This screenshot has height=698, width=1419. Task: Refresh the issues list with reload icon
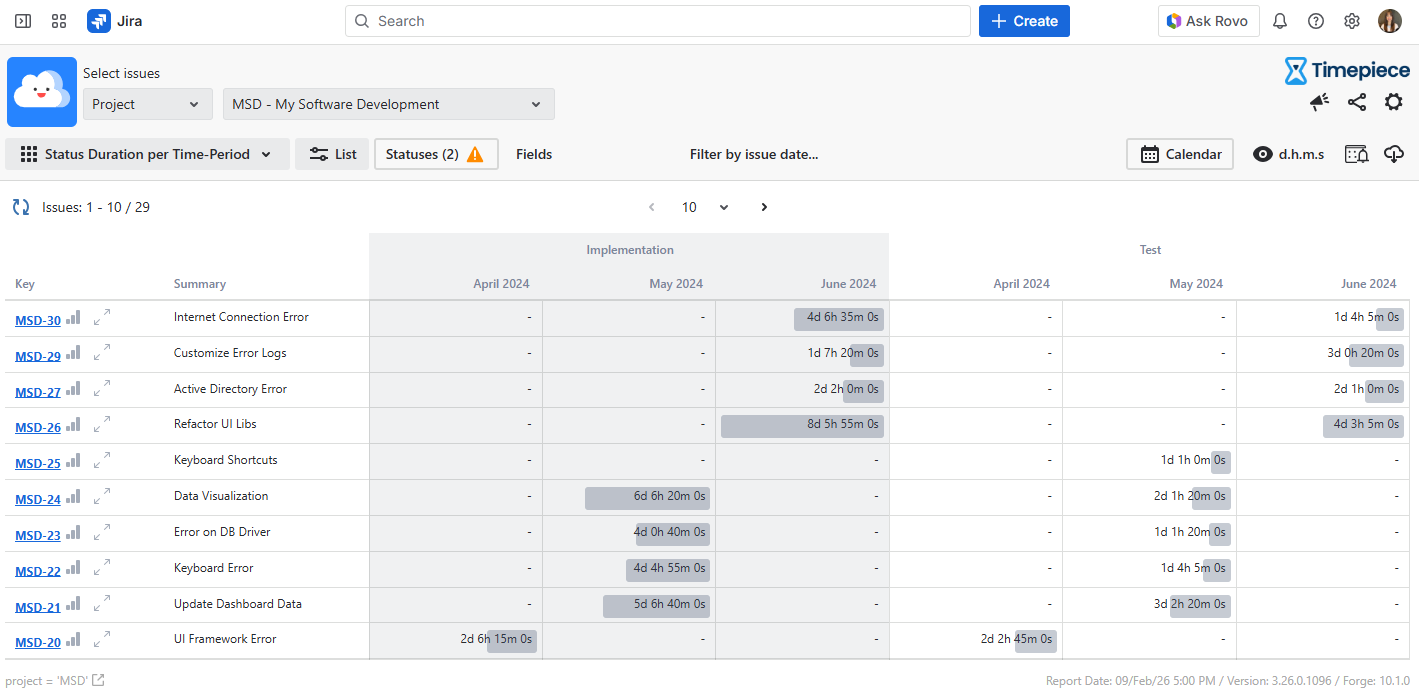point(21,207)
